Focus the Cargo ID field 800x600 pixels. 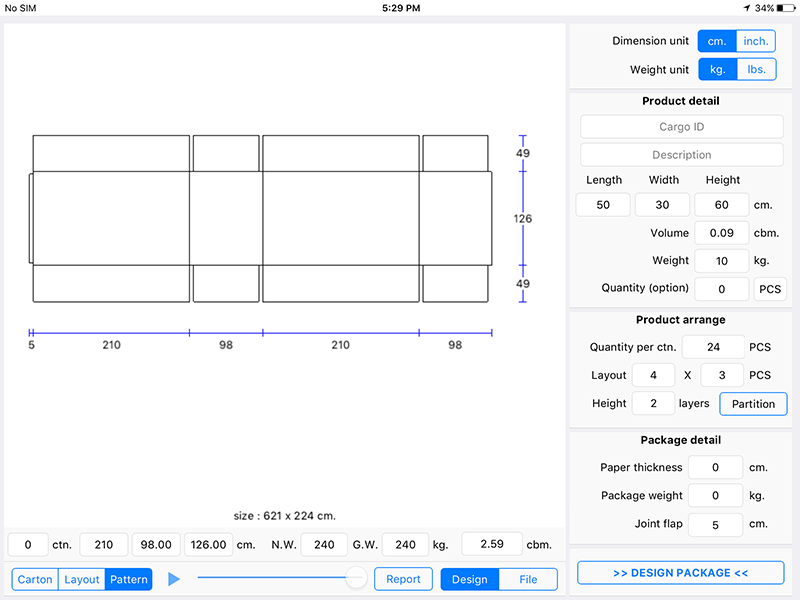(x=682, y=127)
